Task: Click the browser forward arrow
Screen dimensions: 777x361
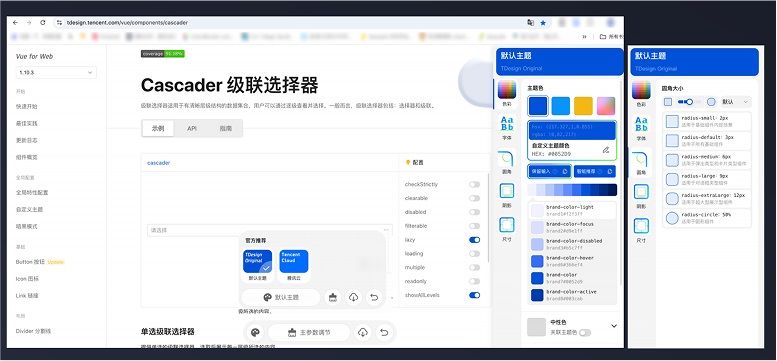Action: 29,23
